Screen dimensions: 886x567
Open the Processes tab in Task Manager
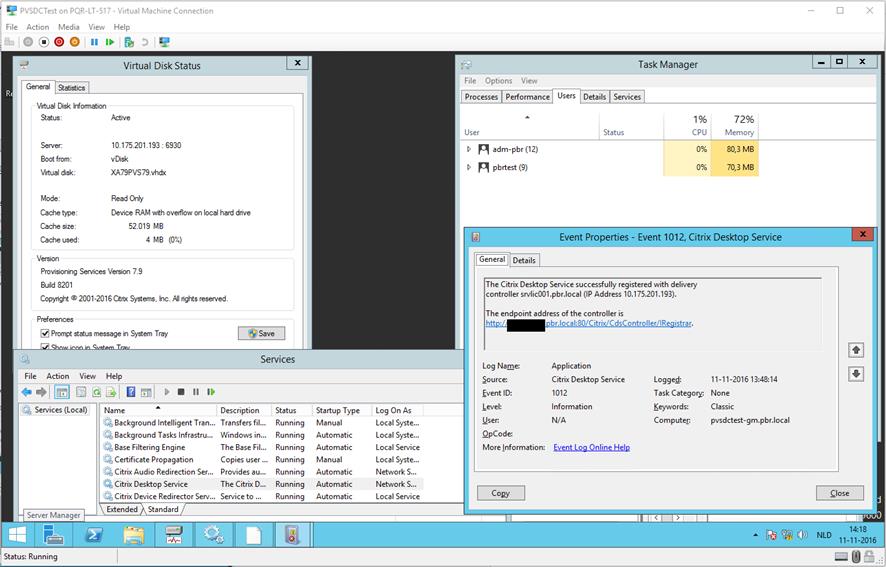click(x=481, y=97)
